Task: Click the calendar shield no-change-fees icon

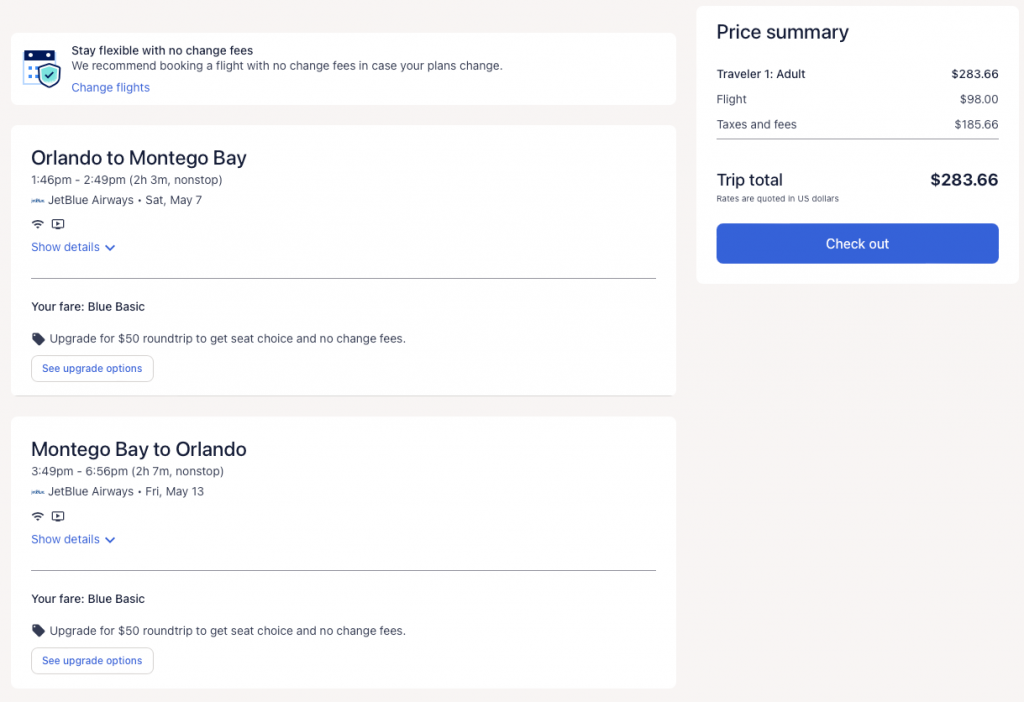Action: (x=42, y=67)
